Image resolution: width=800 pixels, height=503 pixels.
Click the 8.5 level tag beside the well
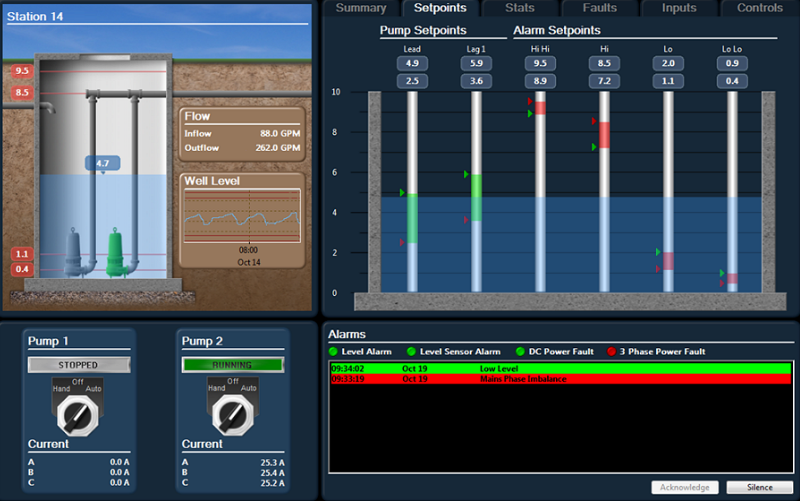22,92
